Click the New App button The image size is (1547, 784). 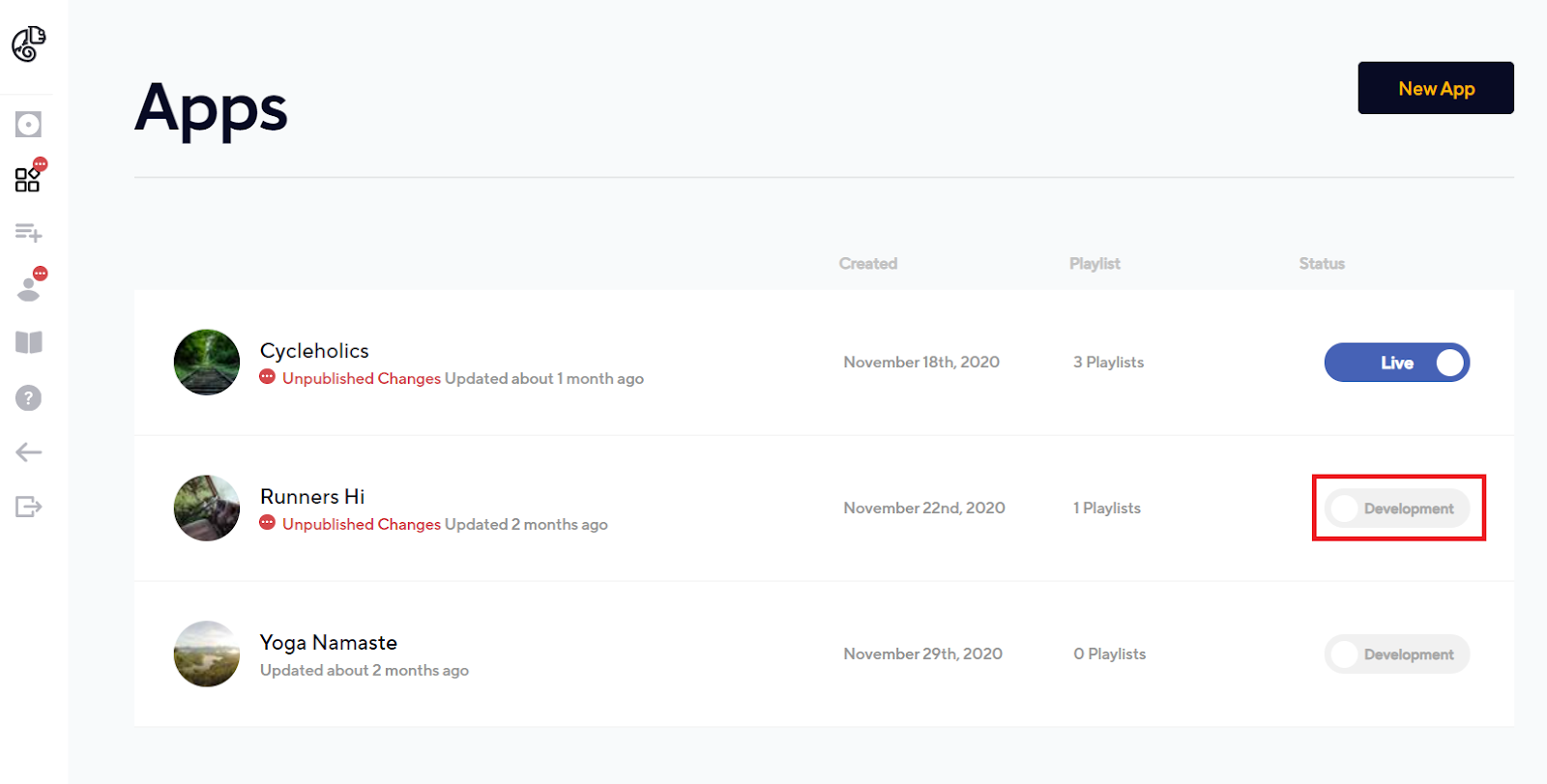(x=1436, y=88)
